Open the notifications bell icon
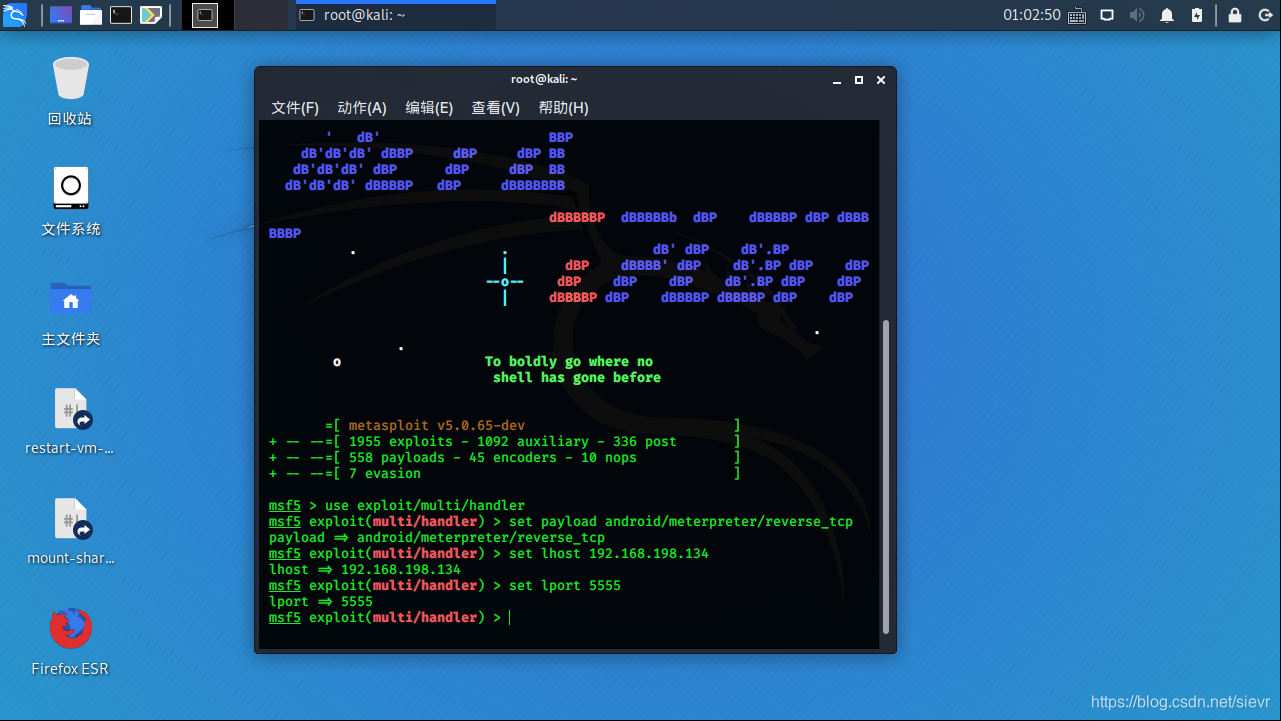The image size is (1281, 721). tap(1167, 15)
